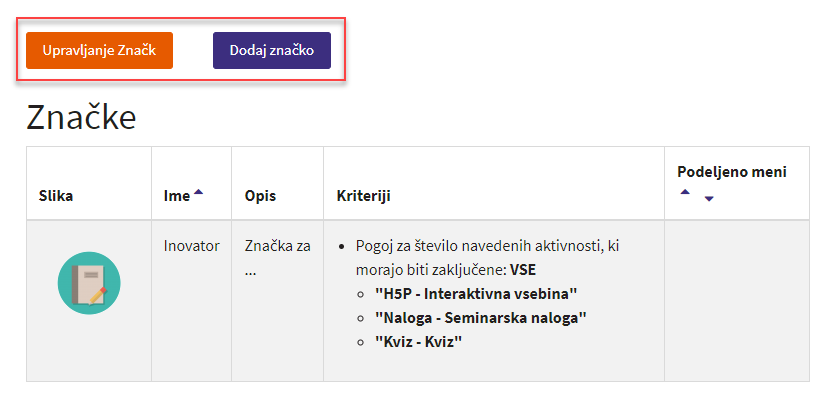Click the Slika column header
The image size is (838, 408).
[x=56, y=196]
